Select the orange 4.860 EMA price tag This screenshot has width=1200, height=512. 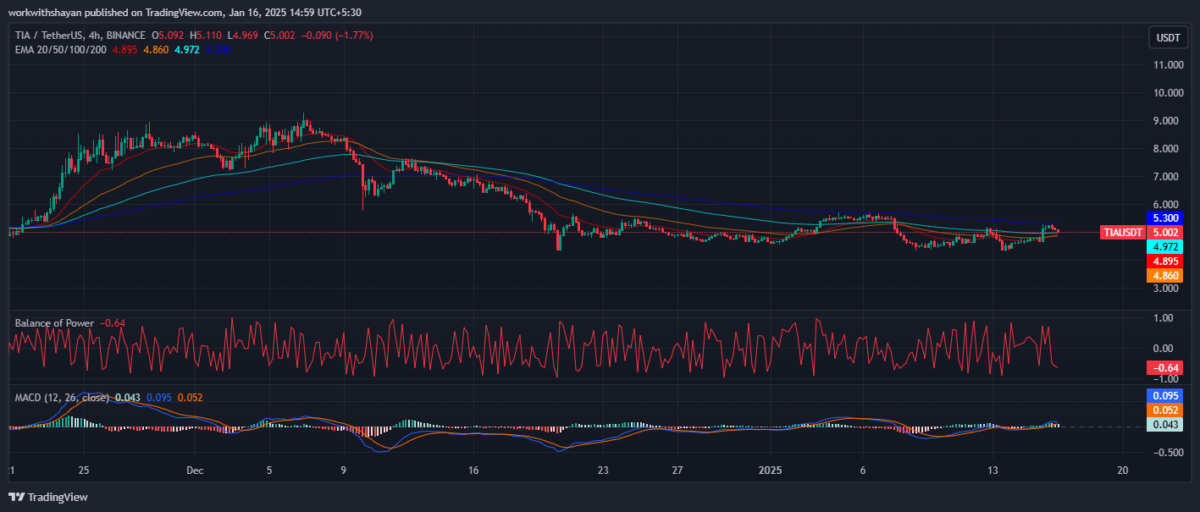pyautogui.click(x=1166, y=275)
